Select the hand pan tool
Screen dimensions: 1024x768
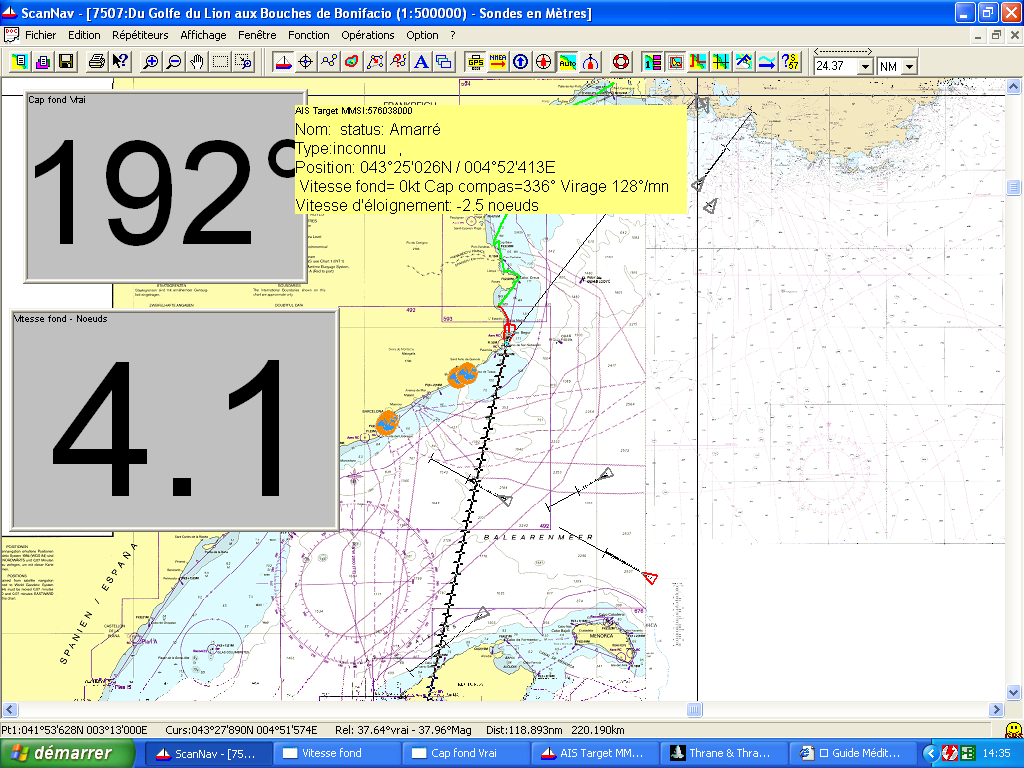[x=197, y=62]
